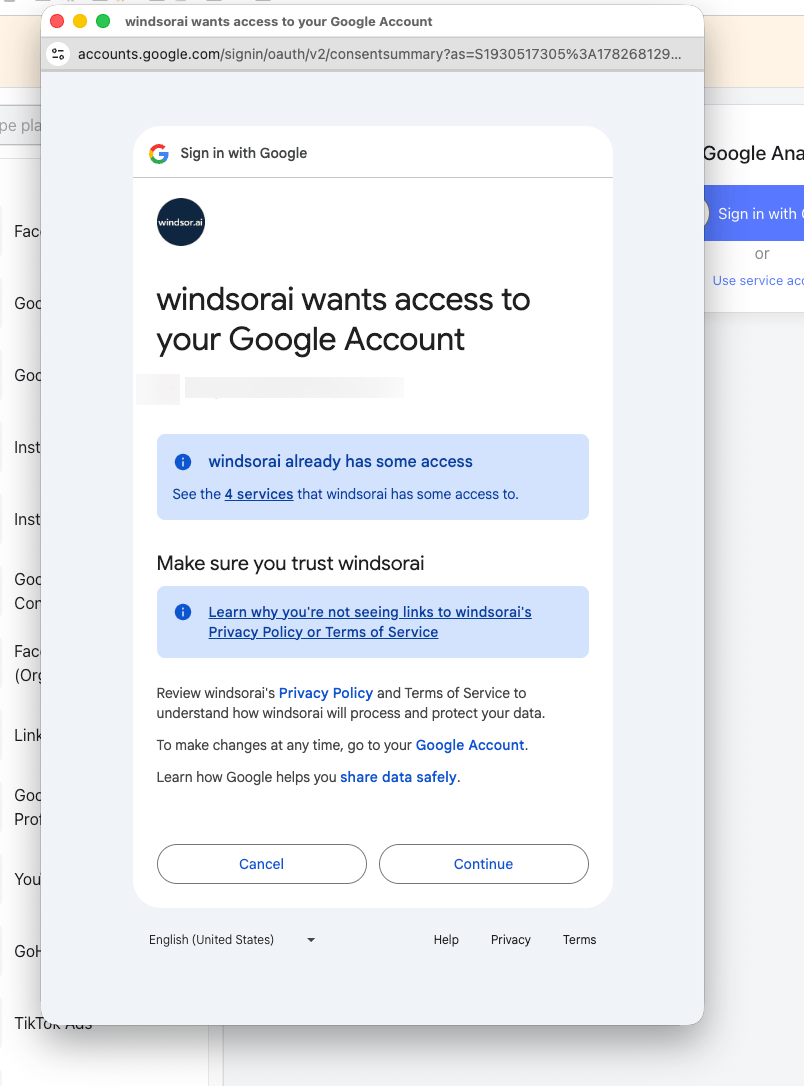Open the English (United States) language dropdown

click(x=232, y=940)
